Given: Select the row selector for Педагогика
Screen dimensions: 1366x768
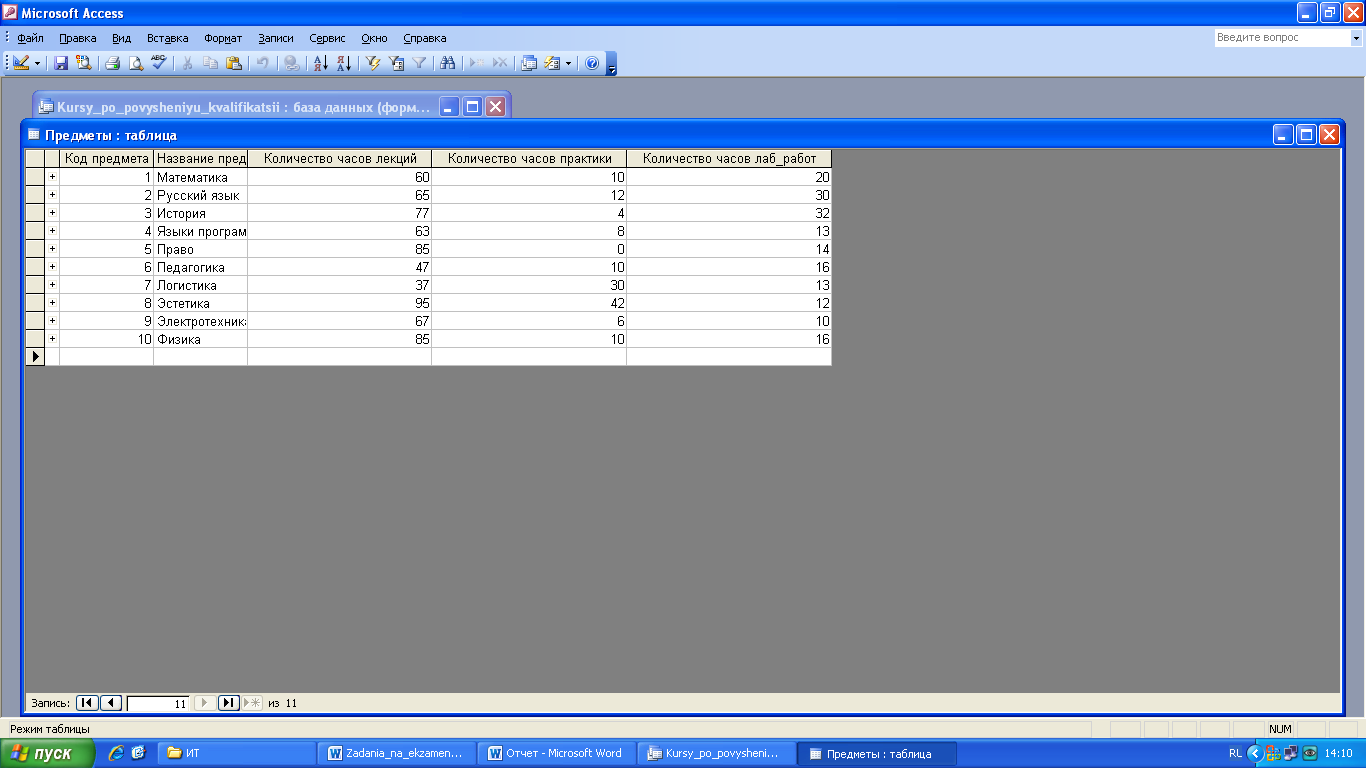Looking at the screenshot, I should [35, 267].
